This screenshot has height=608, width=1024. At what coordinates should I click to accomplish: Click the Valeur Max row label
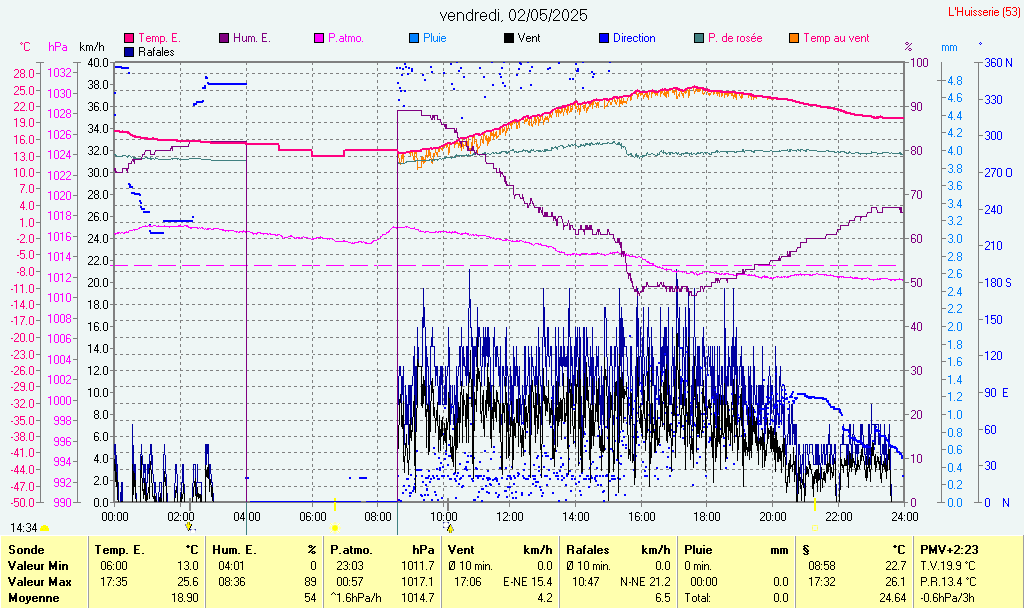[x=39, y=582]
